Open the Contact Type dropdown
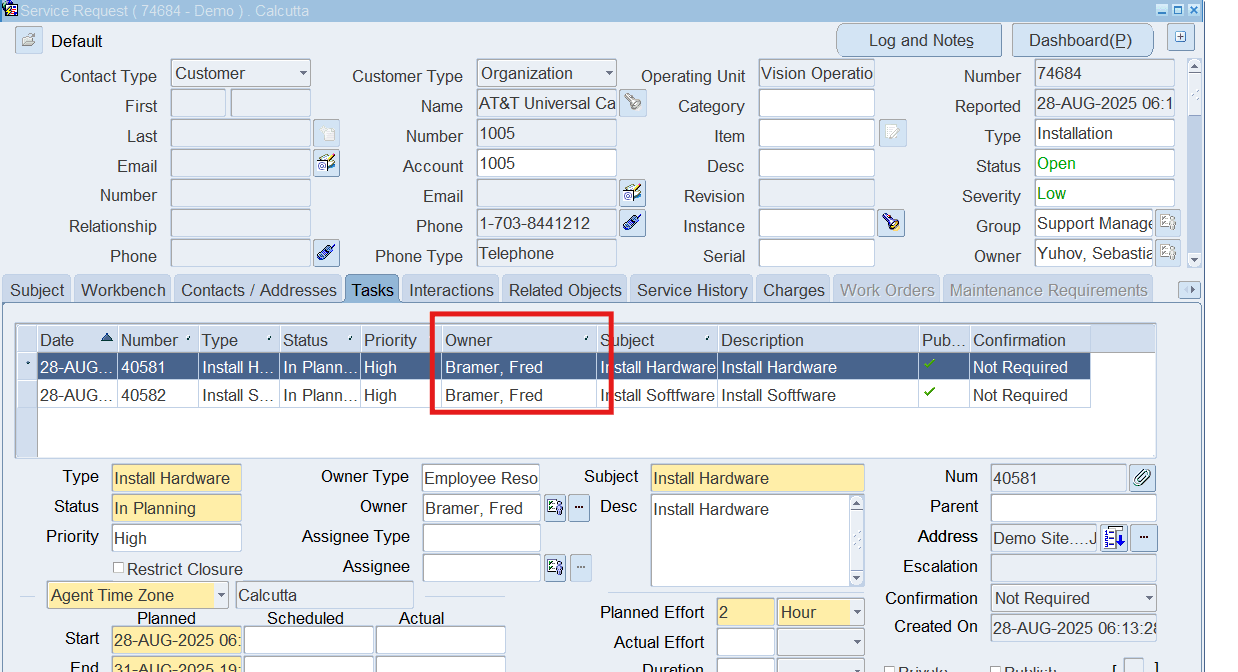1238x672 pixels. (x=303, y=73)
